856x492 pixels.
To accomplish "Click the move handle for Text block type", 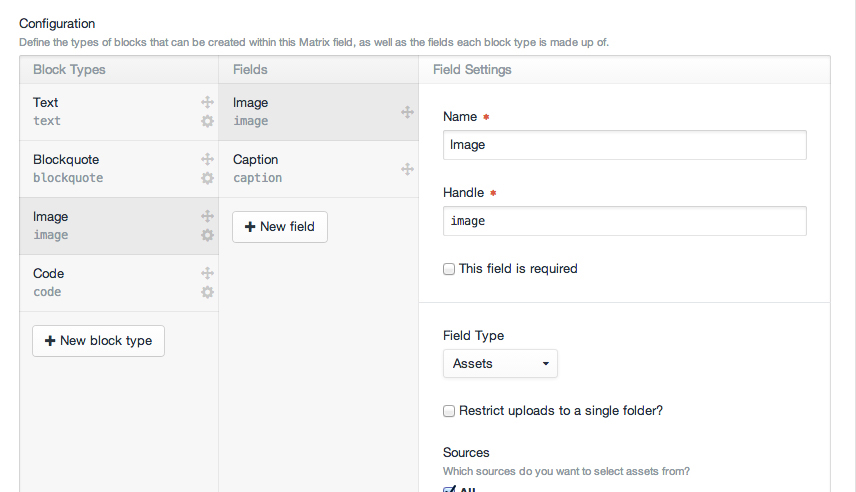I will tap(207, 102).
